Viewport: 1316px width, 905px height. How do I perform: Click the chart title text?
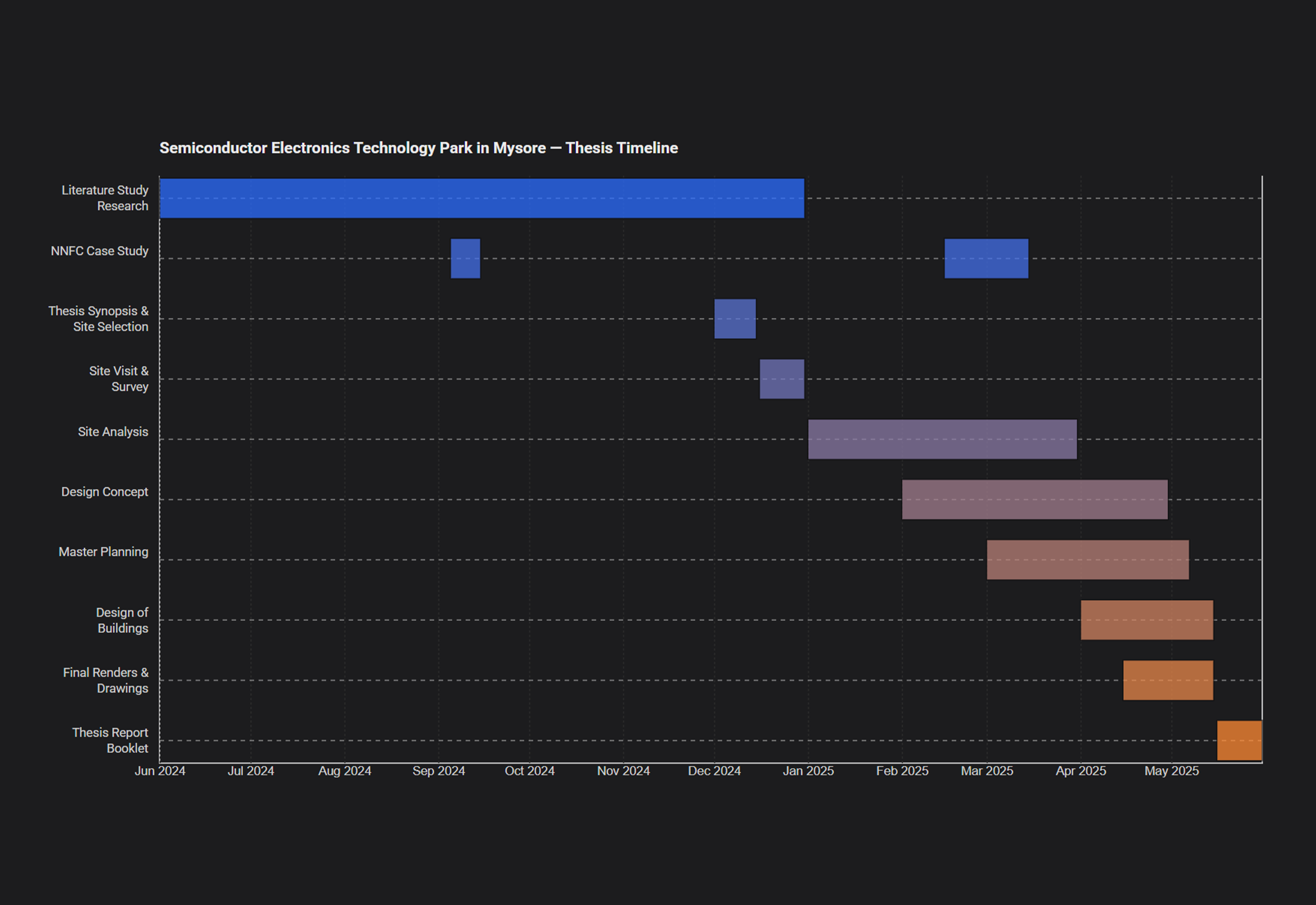click(418, 148)
